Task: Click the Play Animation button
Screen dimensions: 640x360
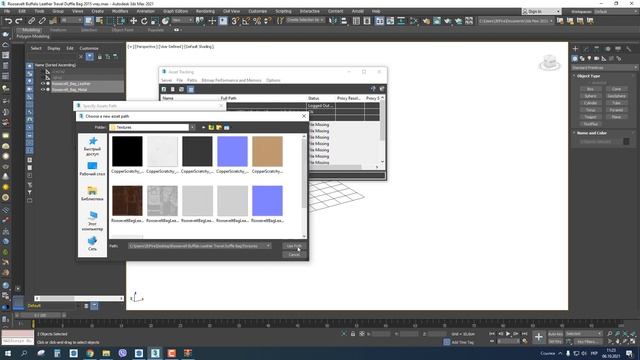Action: coord(508,334)
